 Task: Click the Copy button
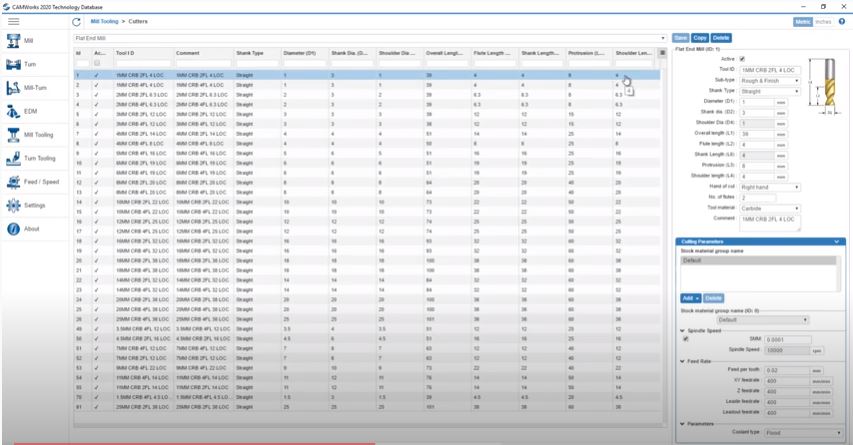[700, 38]
